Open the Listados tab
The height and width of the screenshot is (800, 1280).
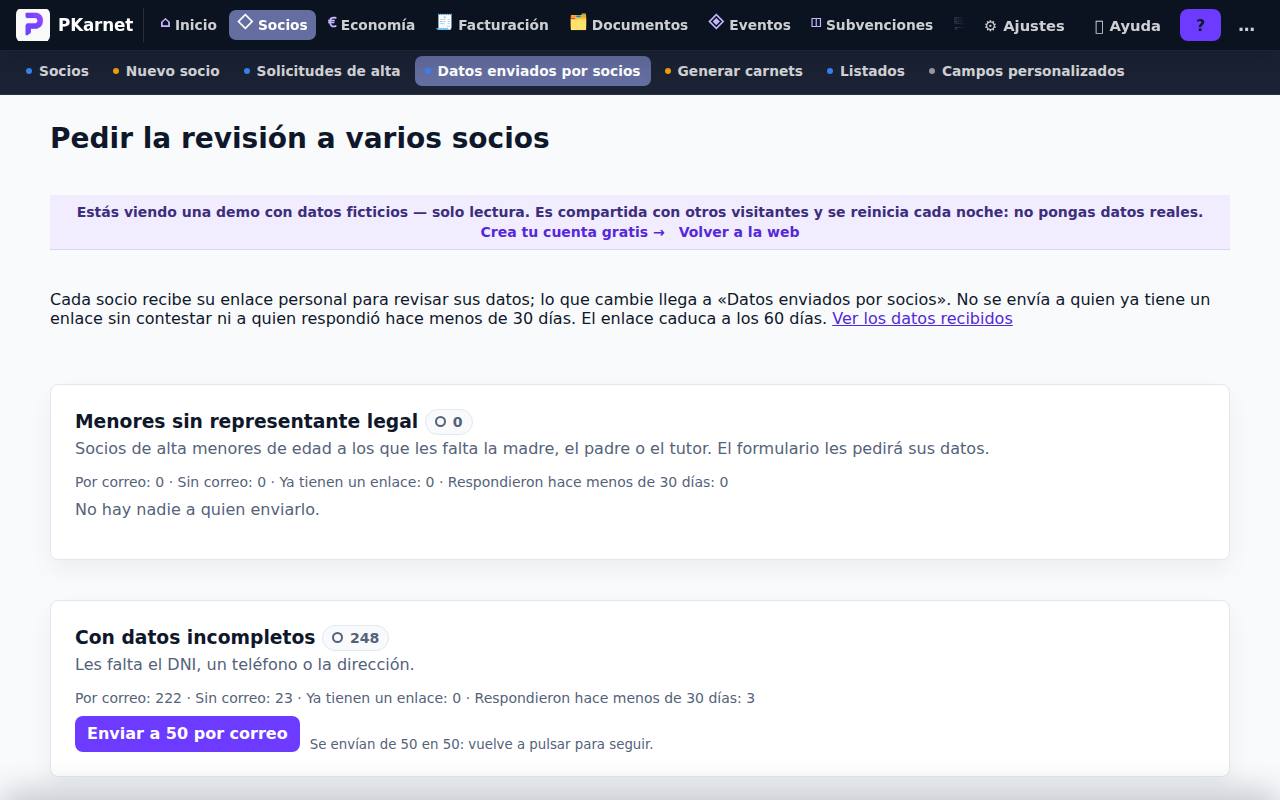tap(866, 71)
